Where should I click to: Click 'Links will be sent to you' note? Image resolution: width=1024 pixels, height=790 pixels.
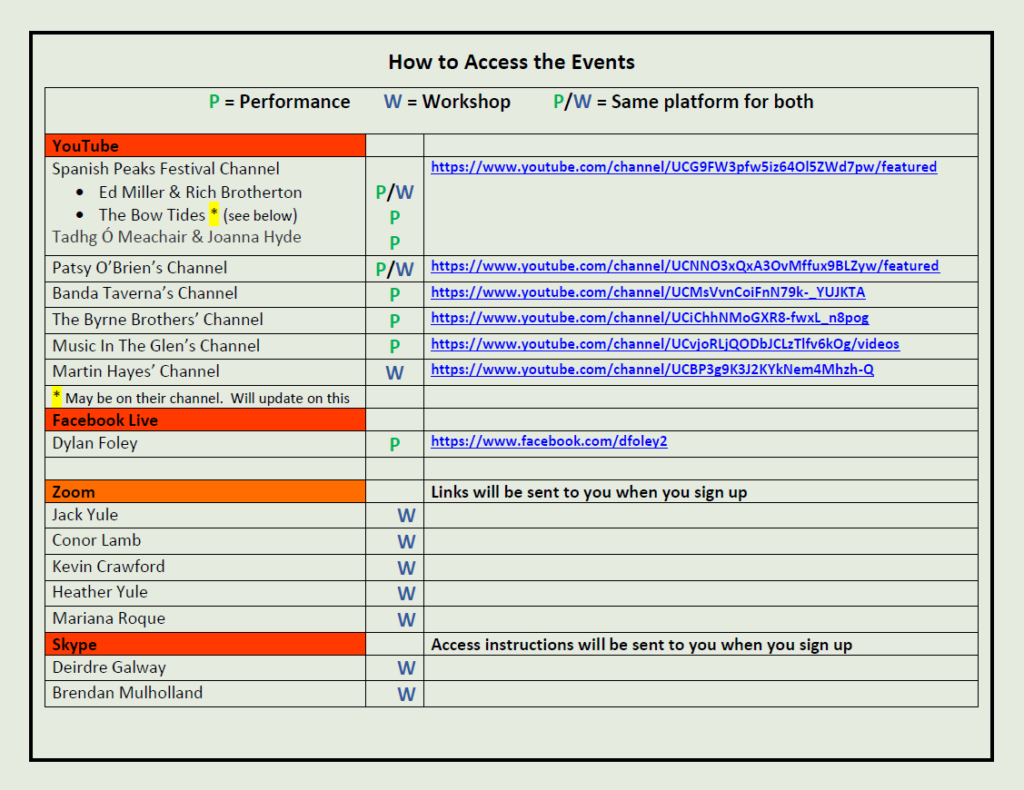pyautogui.click(x=589, y=492)
